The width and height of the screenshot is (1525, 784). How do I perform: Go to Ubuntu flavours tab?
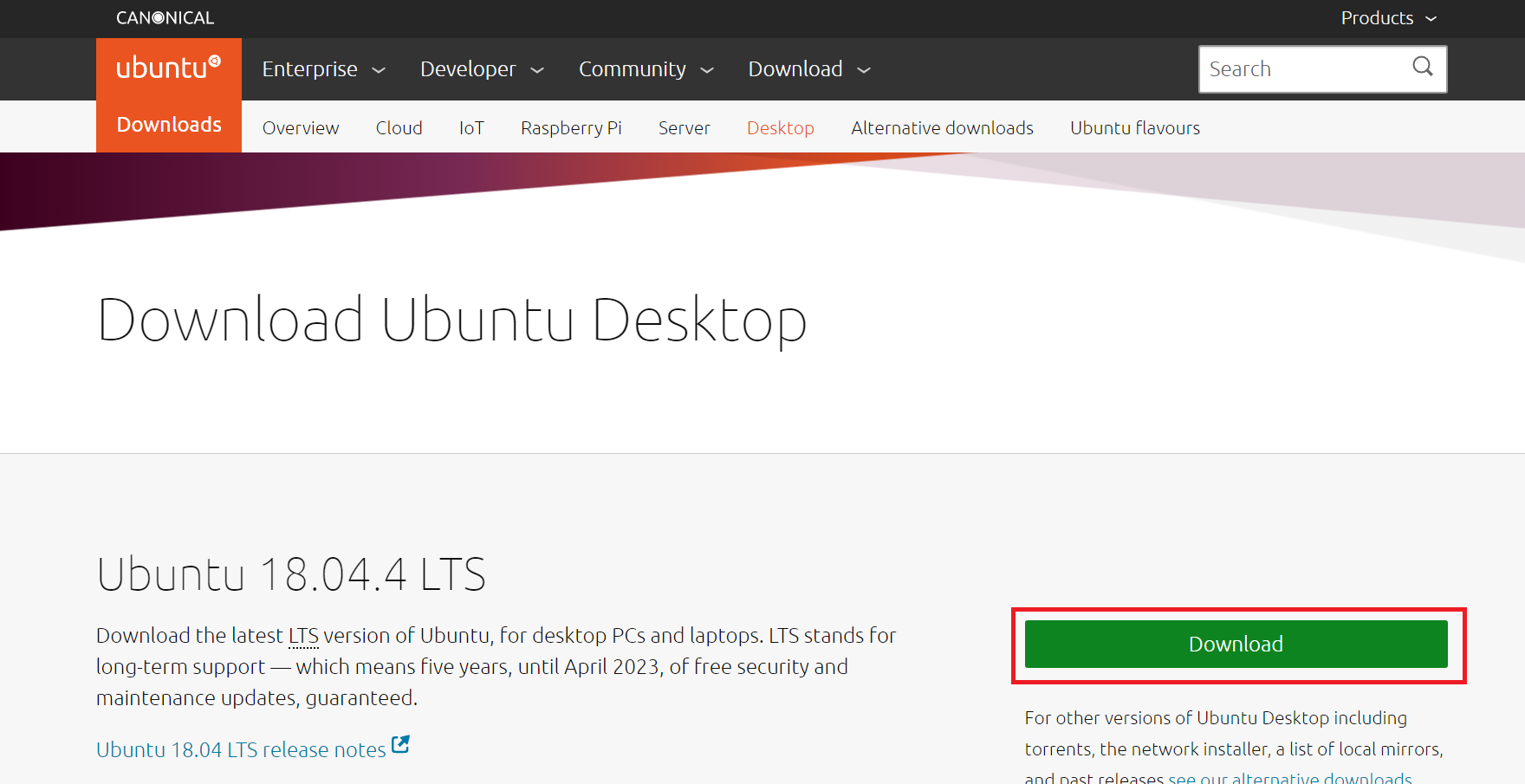[x=1135, y=128]
